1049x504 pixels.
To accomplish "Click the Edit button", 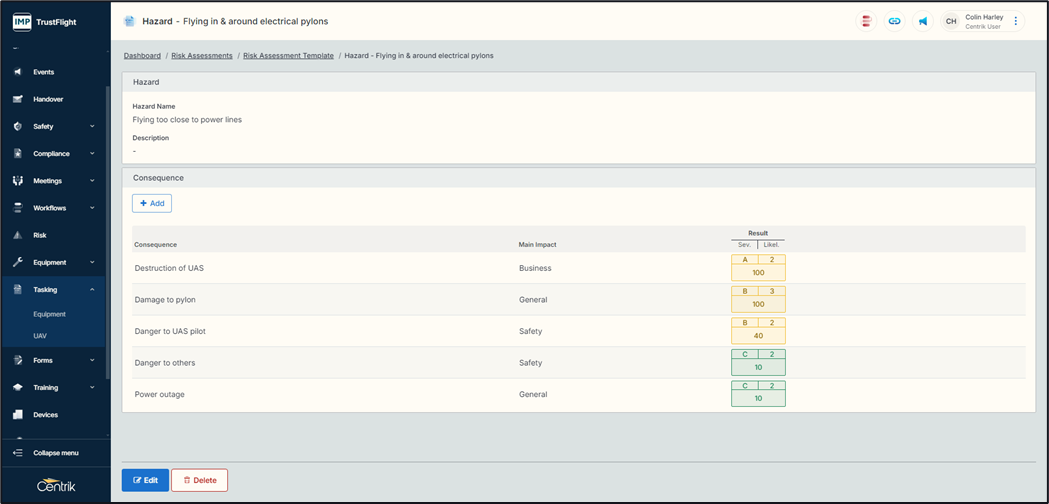I will (145, 480).
